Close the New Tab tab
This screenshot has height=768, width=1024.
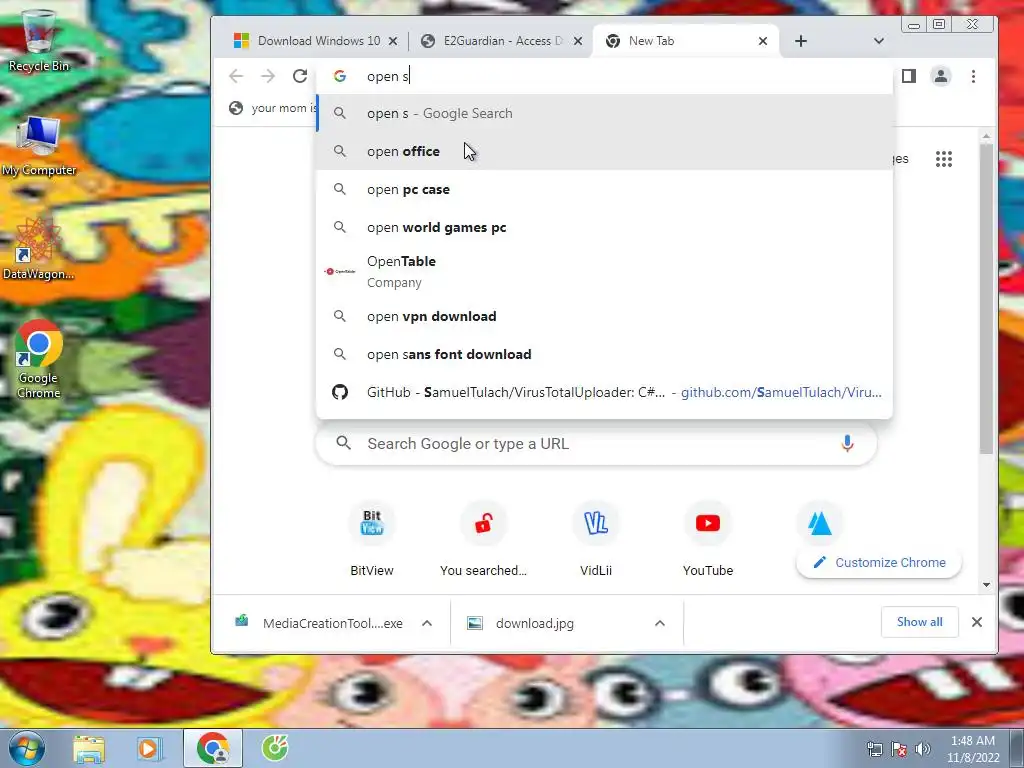click(762, 41)
